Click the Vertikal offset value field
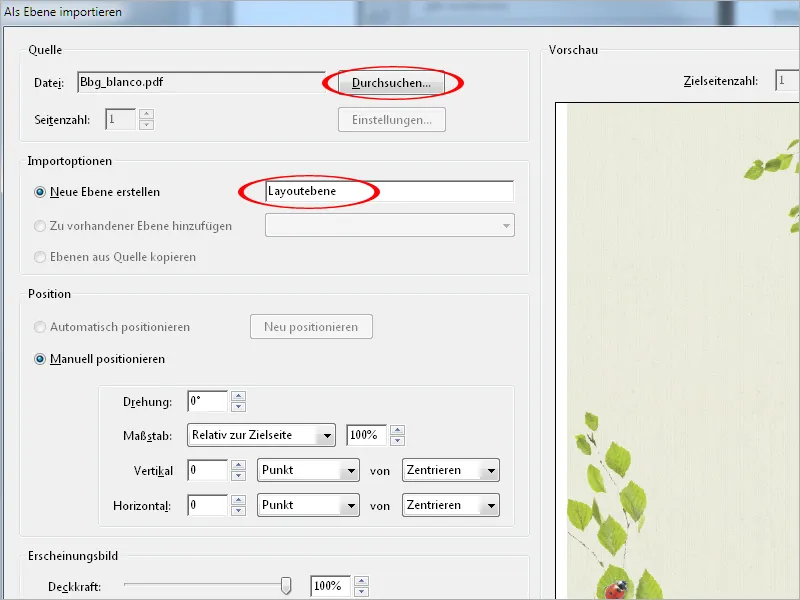The height and width of the screenshot is (600, 800). (x=207, y=470)
